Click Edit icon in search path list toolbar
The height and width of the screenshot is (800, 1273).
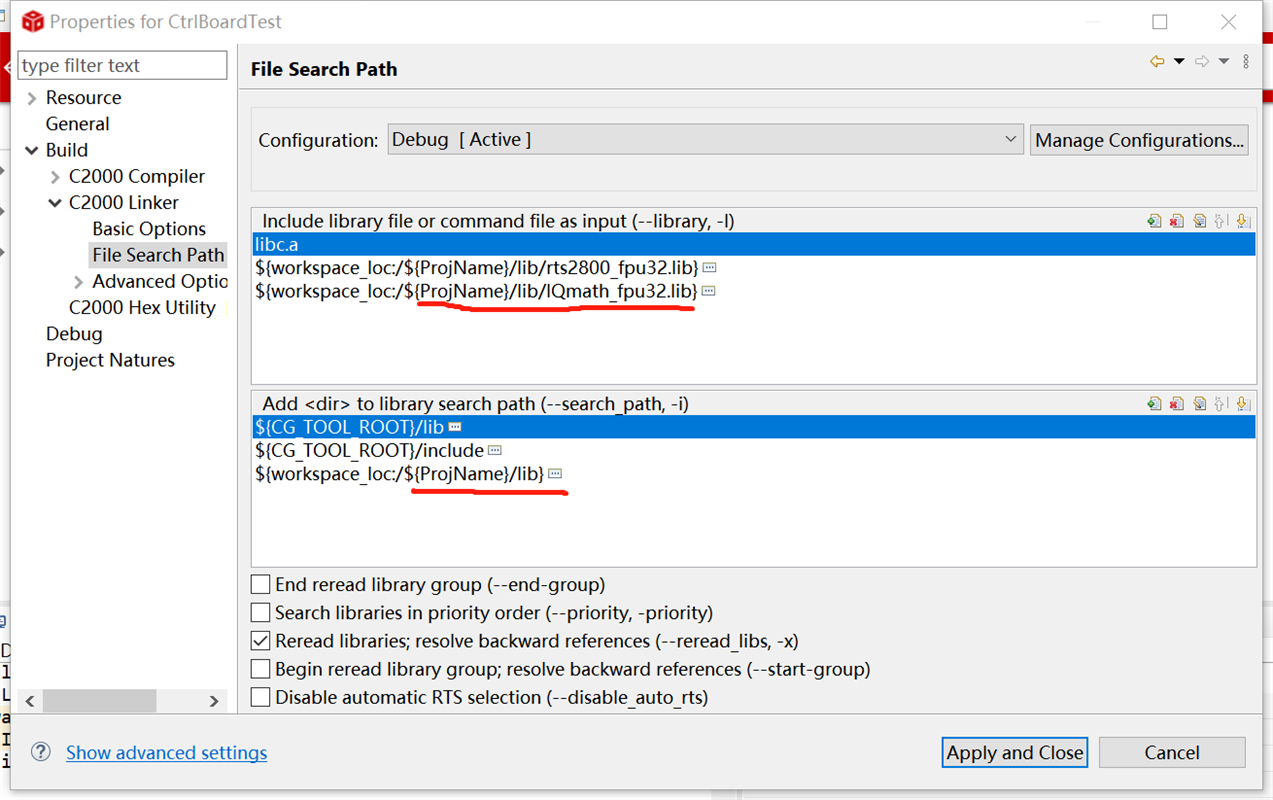click(1199, 404)
